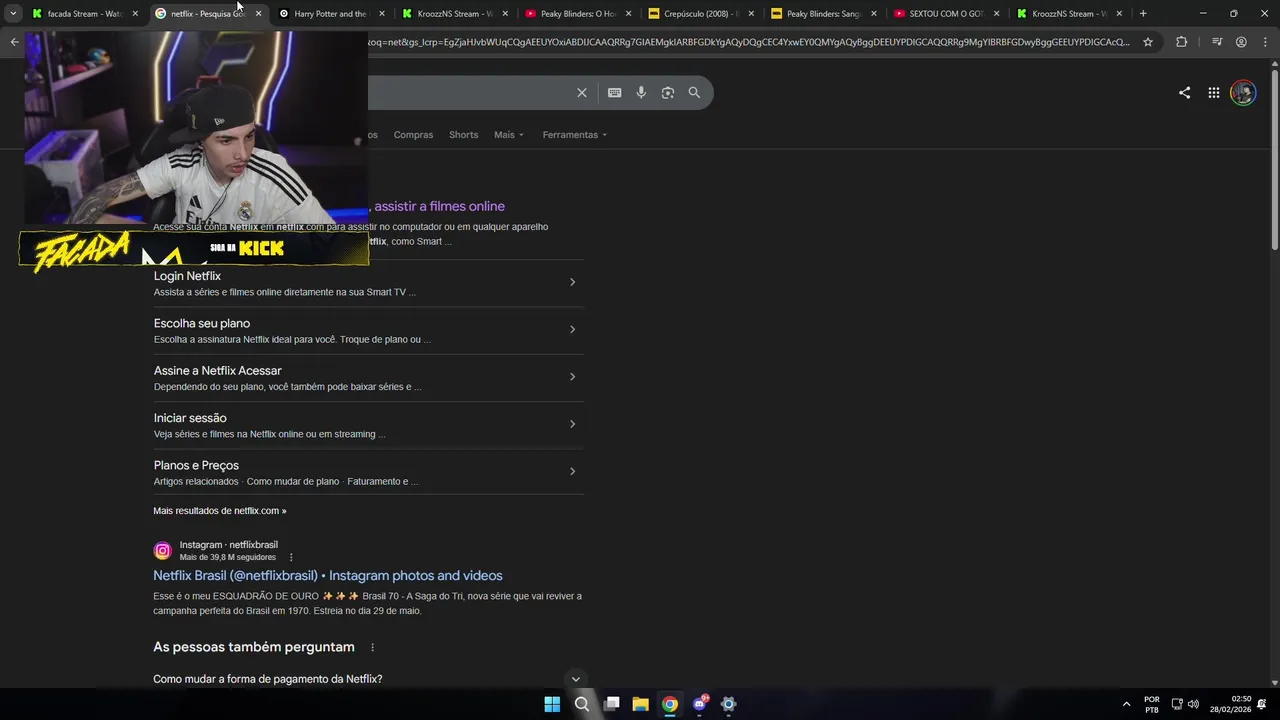Open the Chrome profile icon in toolbar

[x=1241, y=42]
